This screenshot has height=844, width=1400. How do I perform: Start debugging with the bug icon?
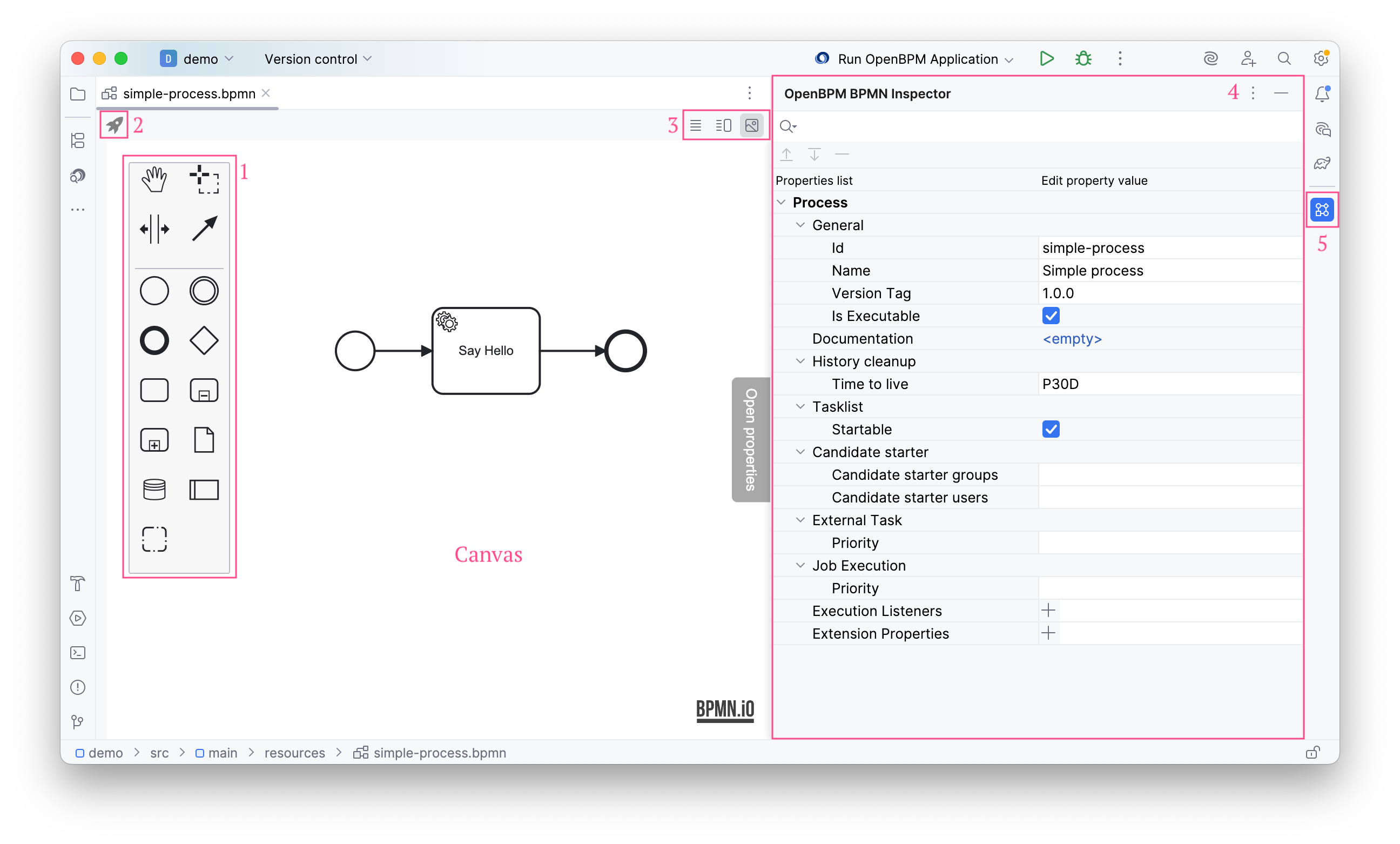pos(1083,58)
